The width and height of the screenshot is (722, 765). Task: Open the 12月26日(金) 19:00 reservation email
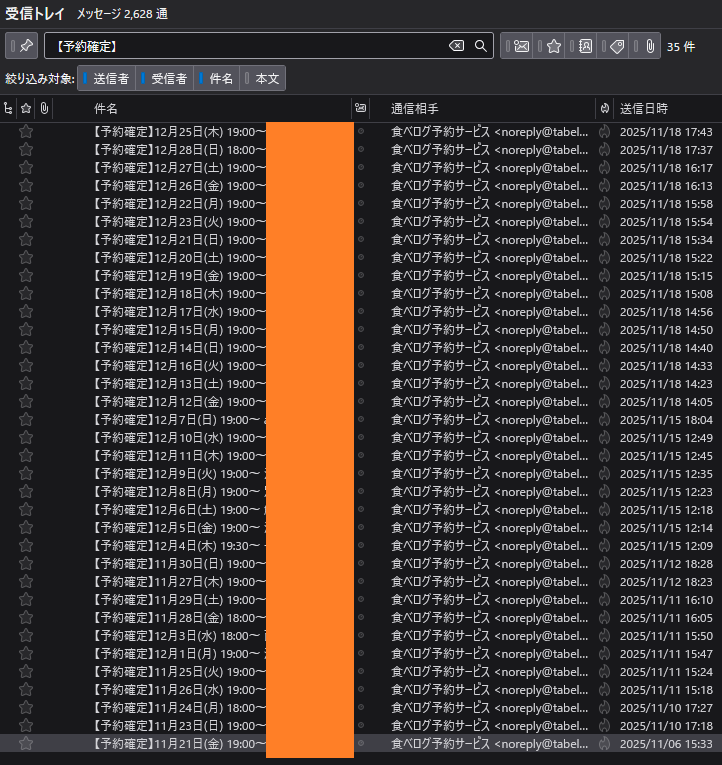180,186
